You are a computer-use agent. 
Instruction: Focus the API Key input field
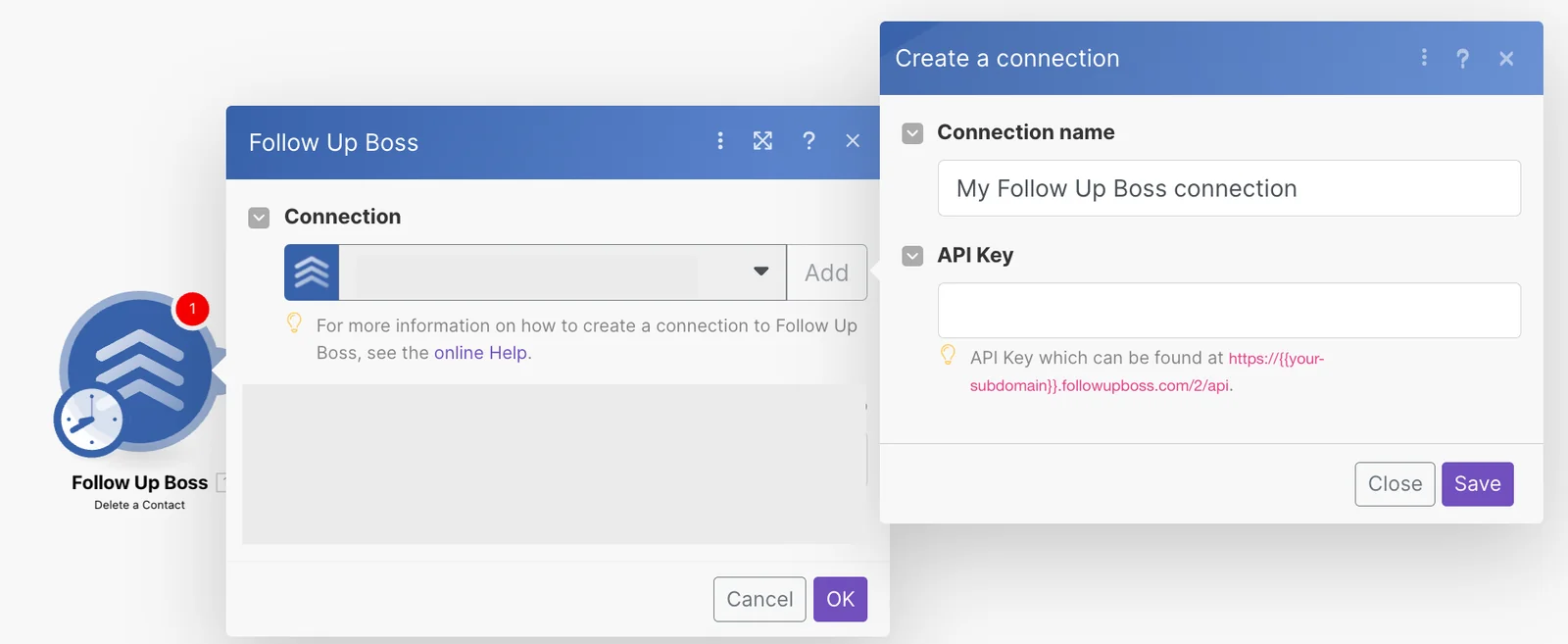pos(1229,311)
